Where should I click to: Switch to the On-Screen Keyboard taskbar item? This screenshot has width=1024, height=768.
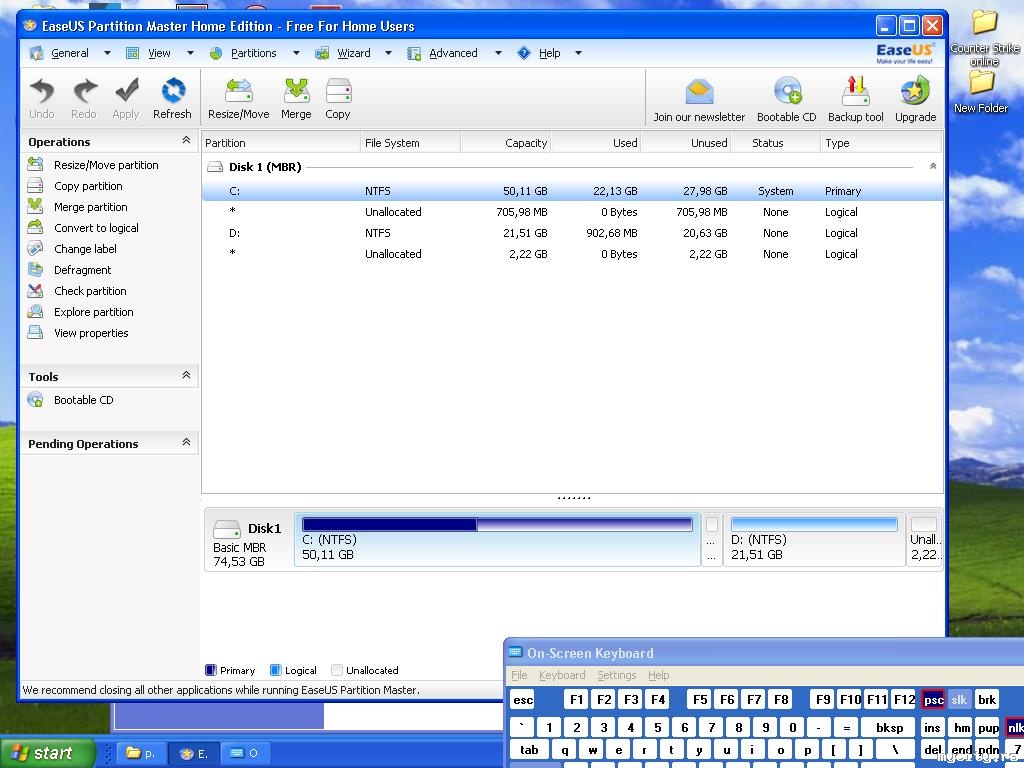tap(246, 753)
